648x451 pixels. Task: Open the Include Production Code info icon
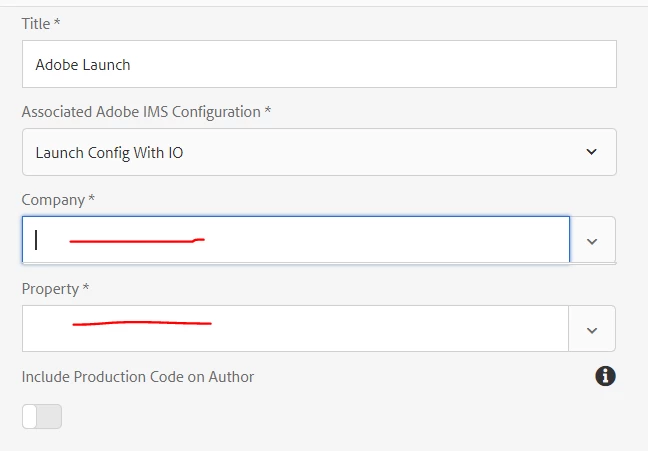605,376
